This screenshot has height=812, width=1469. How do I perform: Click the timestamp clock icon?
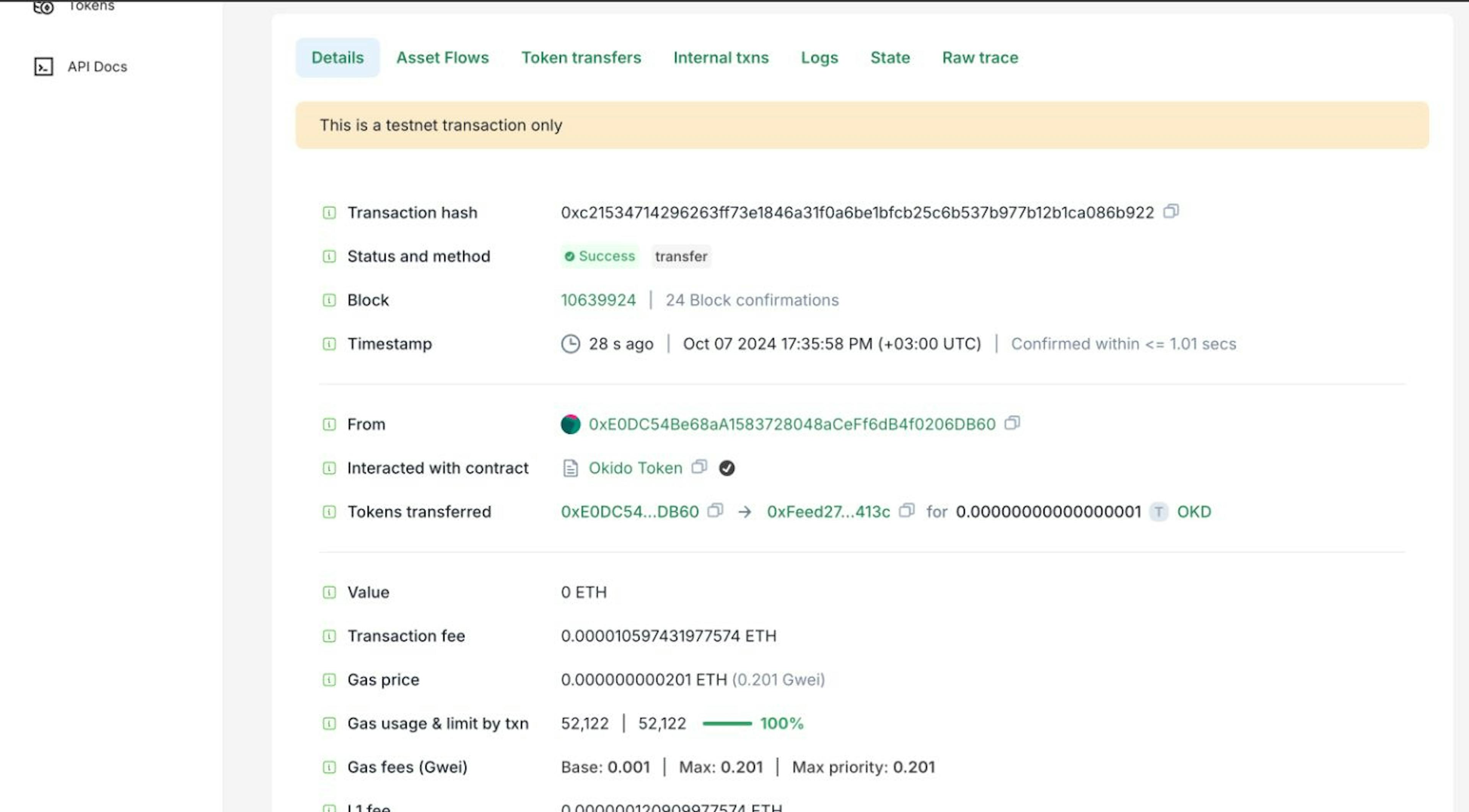(568, 343)
